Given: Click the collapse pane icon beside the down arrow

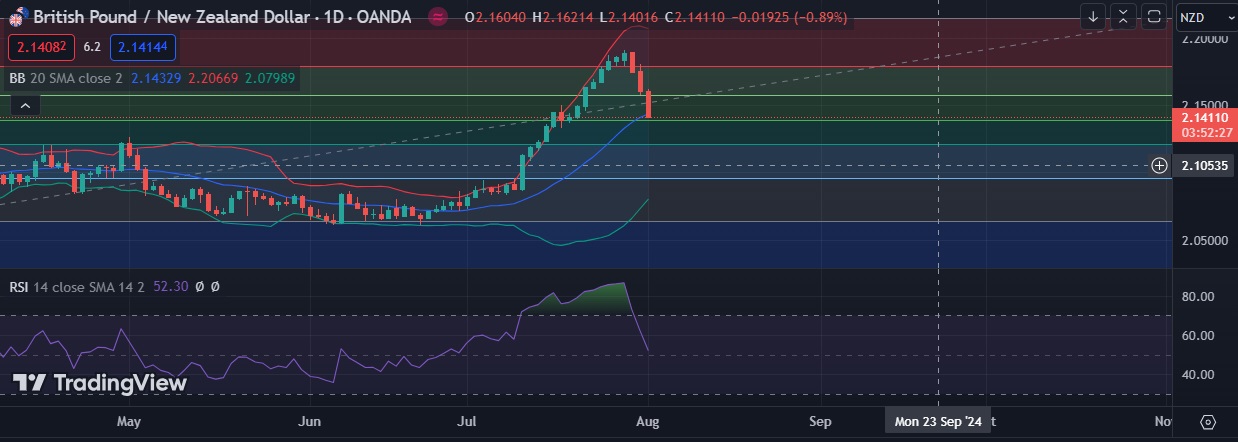Looking at the screenshot, I should click(1124, 16).
